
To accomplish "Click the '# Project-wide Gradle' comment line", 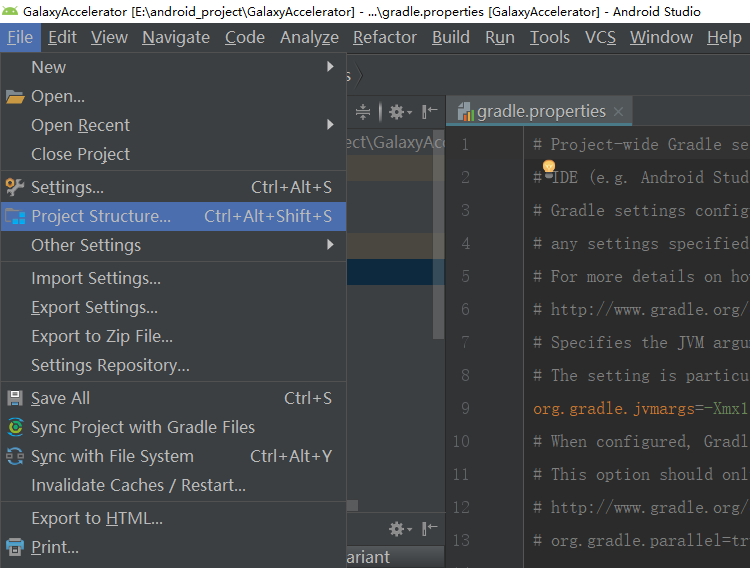I will [x=641, y=145].
